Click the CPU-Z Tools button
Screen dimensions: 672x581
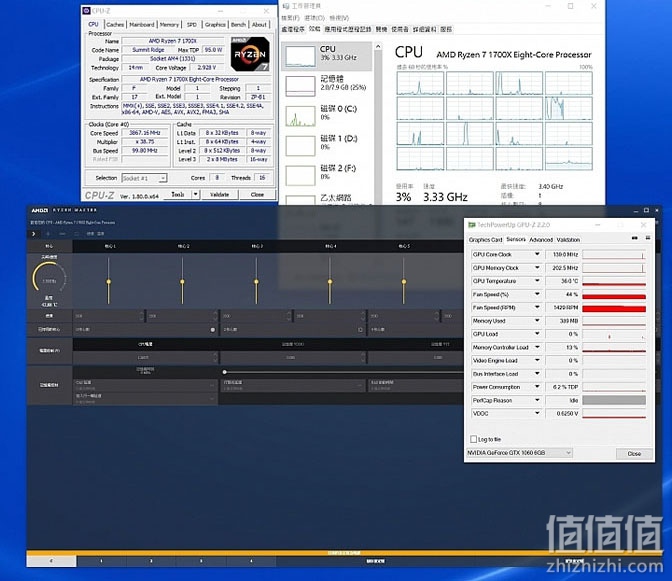point(177,195)
